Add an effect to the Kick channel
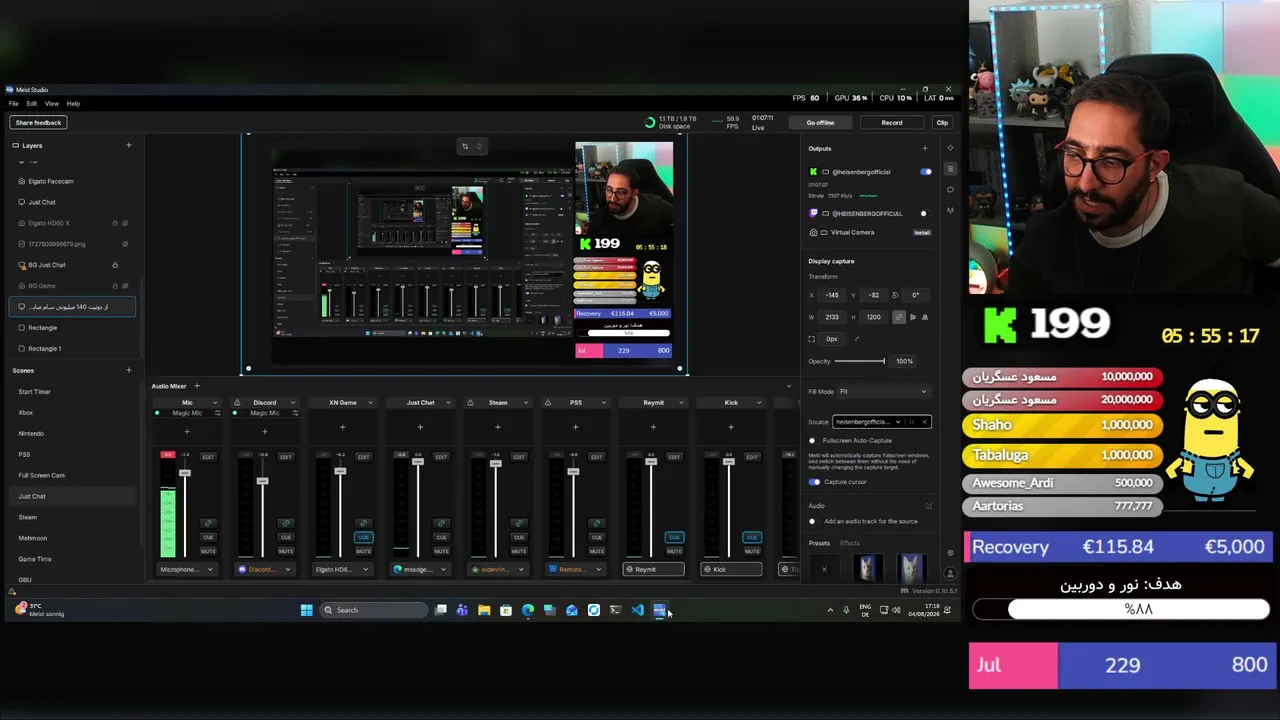 (731, 428)
